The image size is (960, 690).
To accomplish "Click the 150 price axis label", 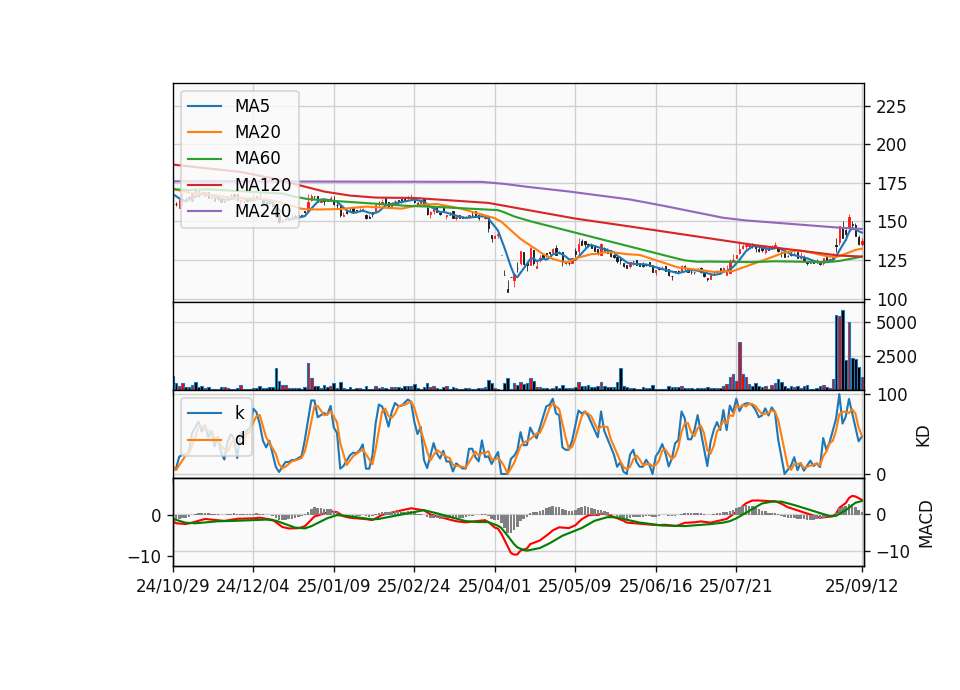I will 891,222.
